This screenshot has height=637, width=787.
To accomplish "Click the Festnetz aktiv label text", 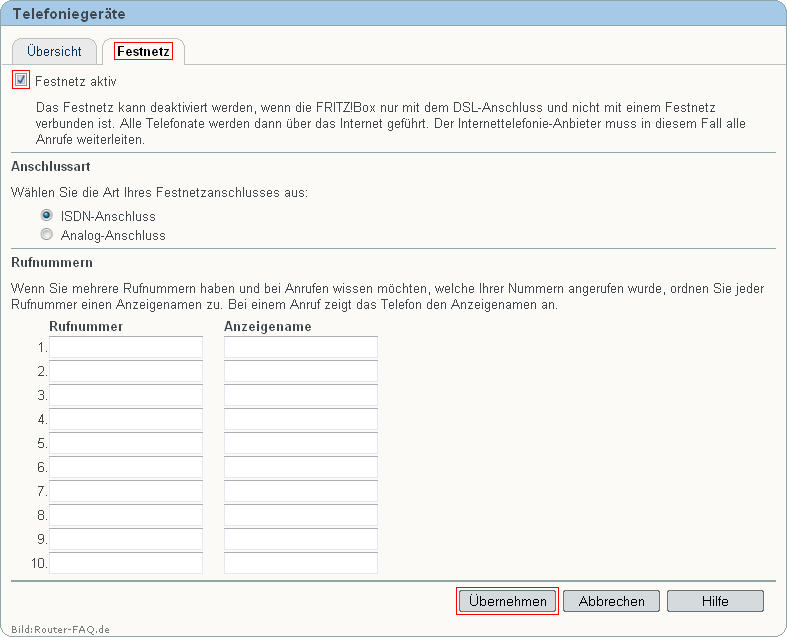I will pyautogui.click(x=76, y=81).
